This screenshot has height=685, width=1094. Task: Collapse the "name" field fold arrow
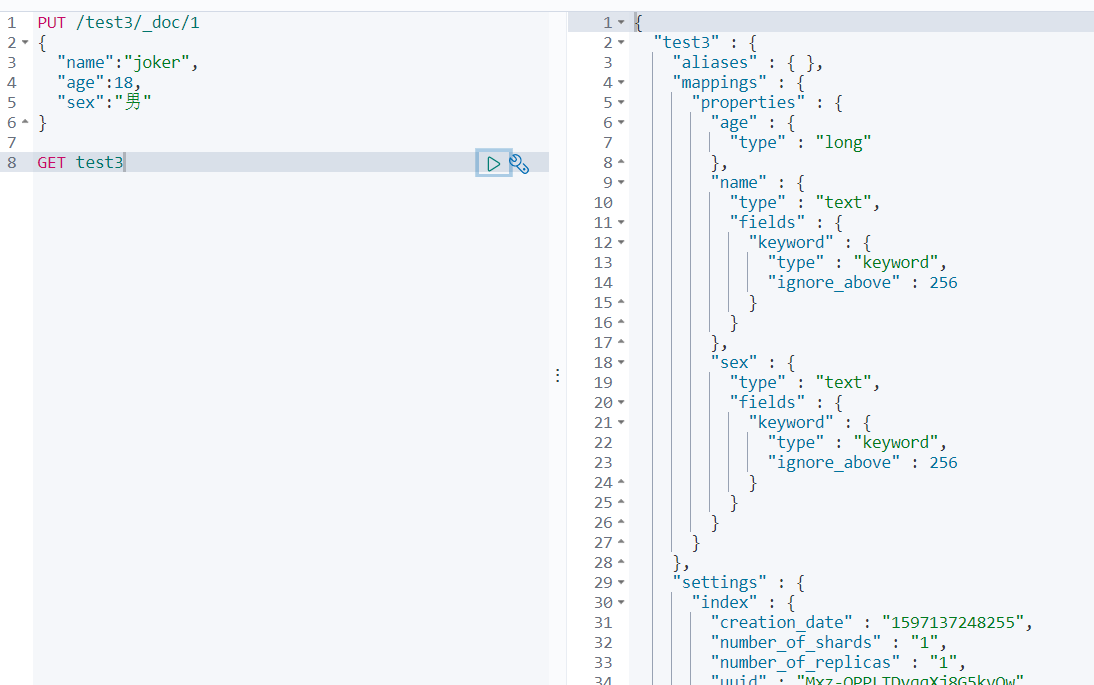621,183
